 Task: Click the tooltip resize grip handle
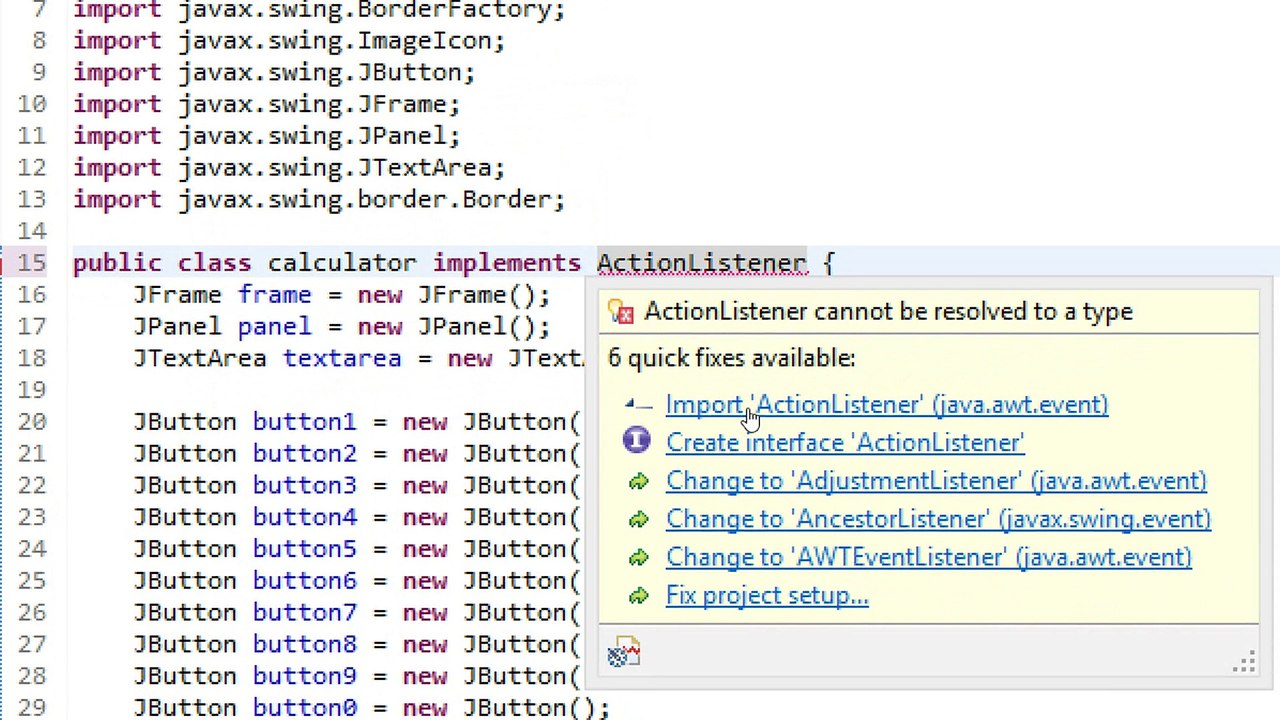pyautogui.click(x=1245, y=662)
